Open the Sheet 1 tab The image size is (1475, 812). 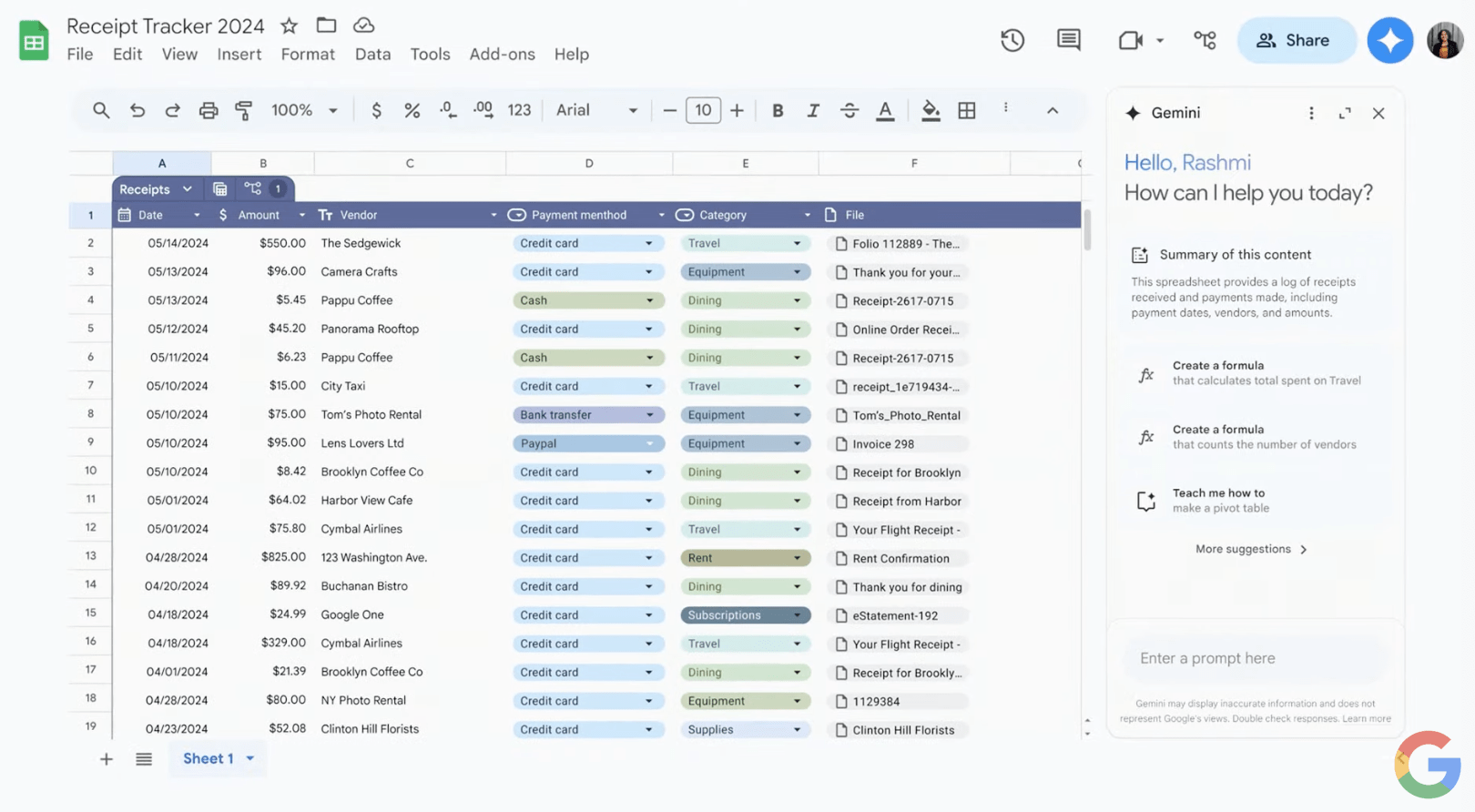(x=209, y=758)
